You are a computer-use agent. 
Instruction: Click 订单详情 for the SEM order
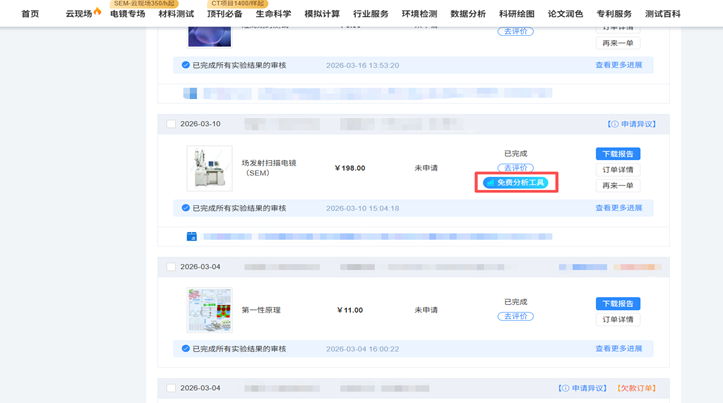point(618,170)
